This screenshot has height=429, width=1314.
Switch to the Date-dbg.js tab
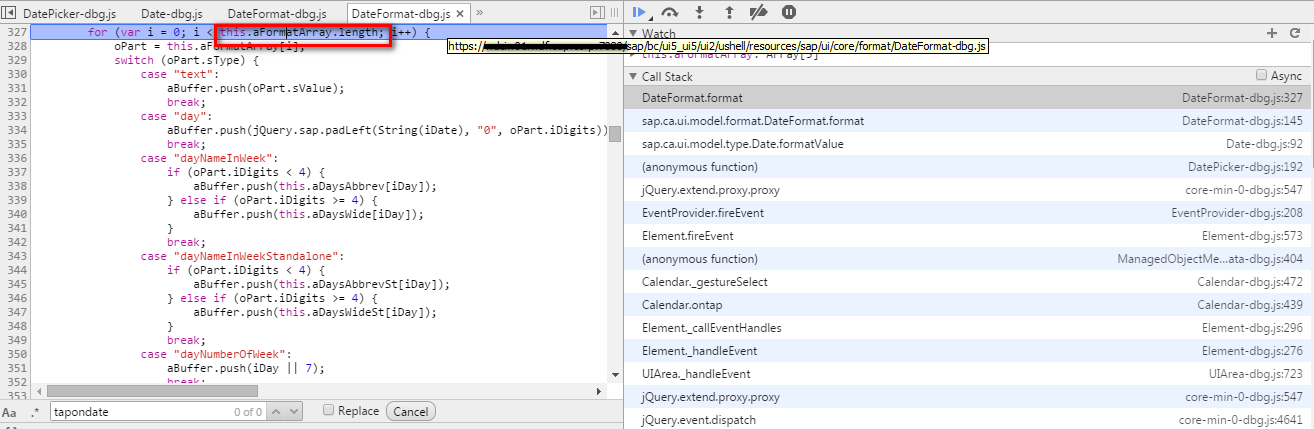point(172,14)
